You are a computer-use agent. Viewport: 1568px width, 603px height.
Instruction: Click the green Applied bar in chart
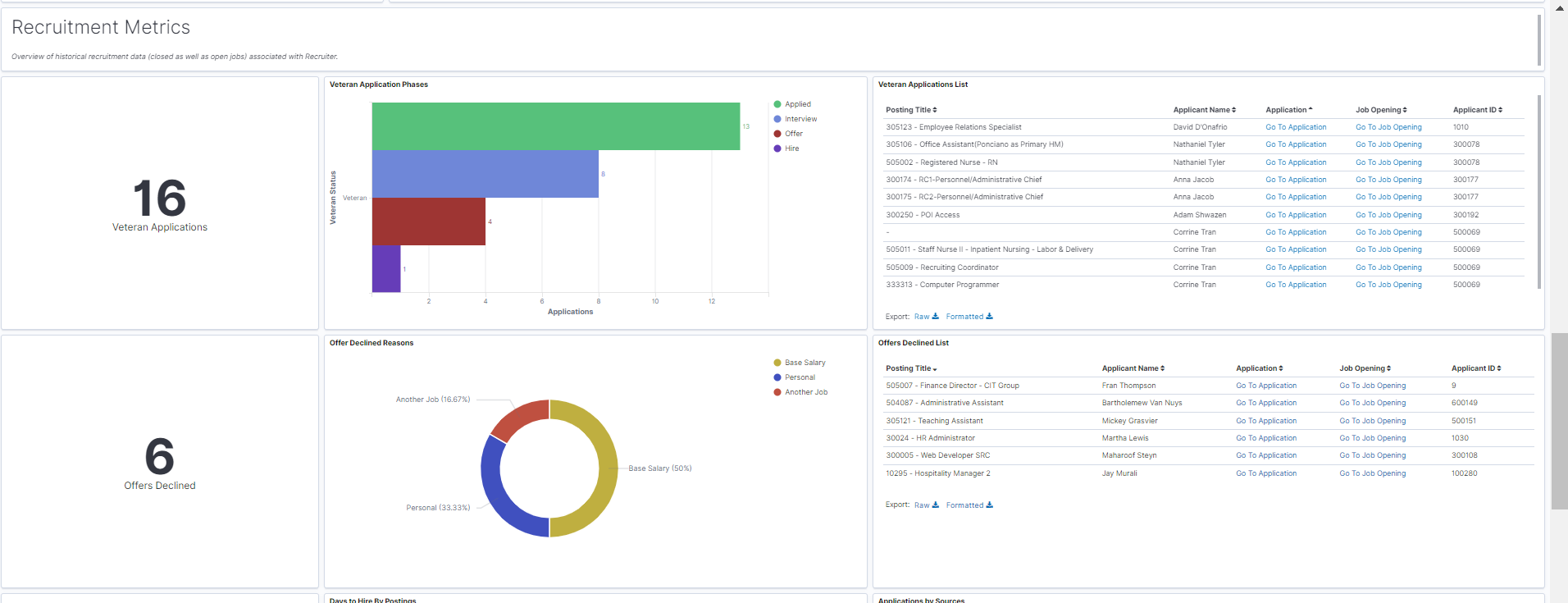555,126
